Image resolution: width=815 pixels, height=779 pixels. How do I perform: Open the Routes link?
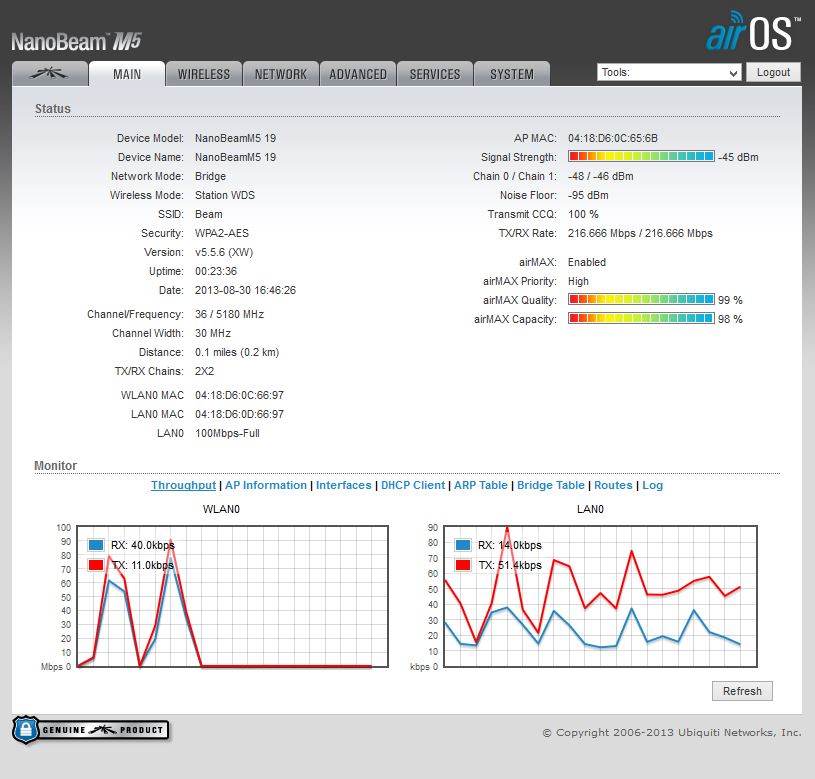pos(613,485)
